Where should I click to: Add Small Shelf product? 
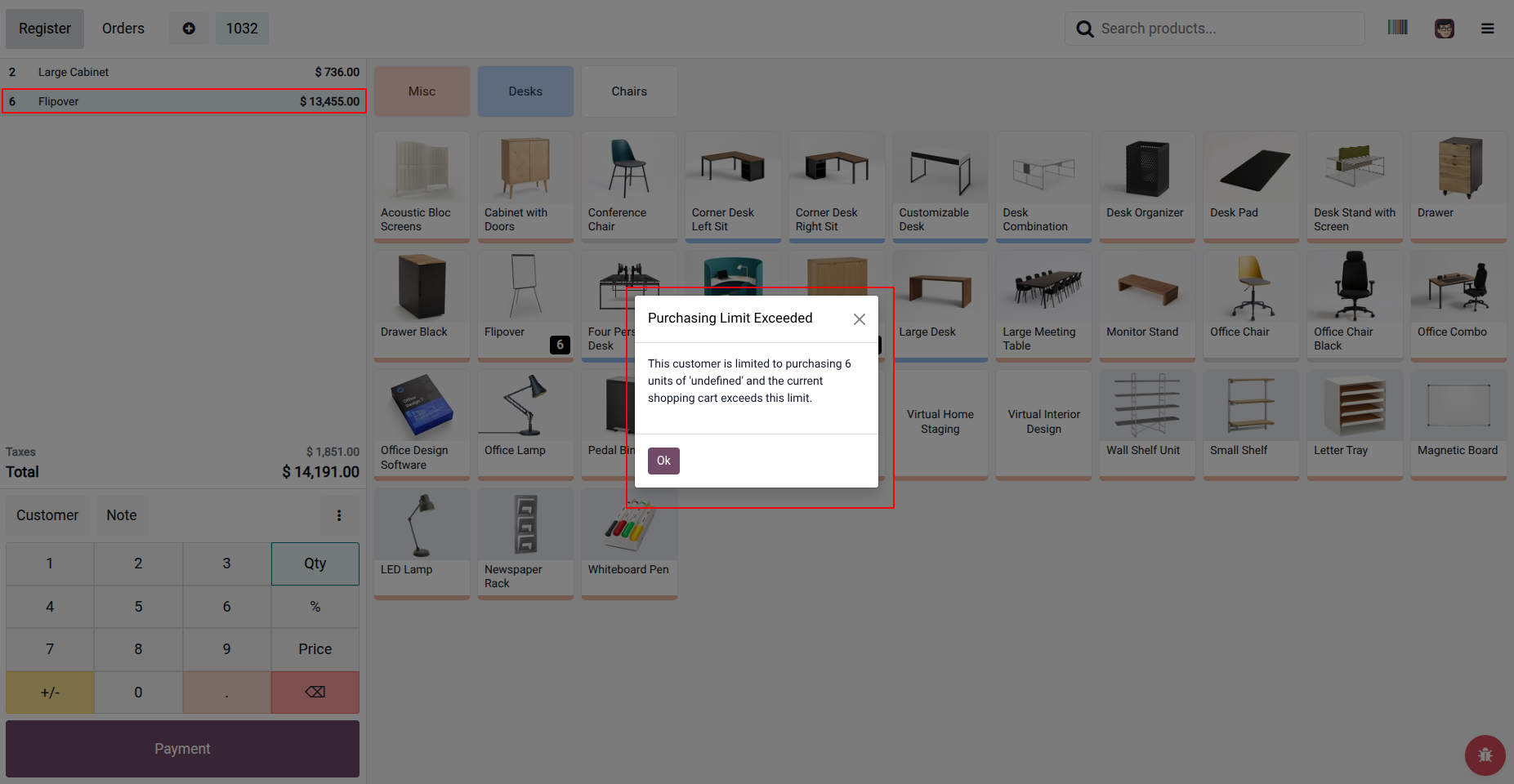click(1251, 425)
